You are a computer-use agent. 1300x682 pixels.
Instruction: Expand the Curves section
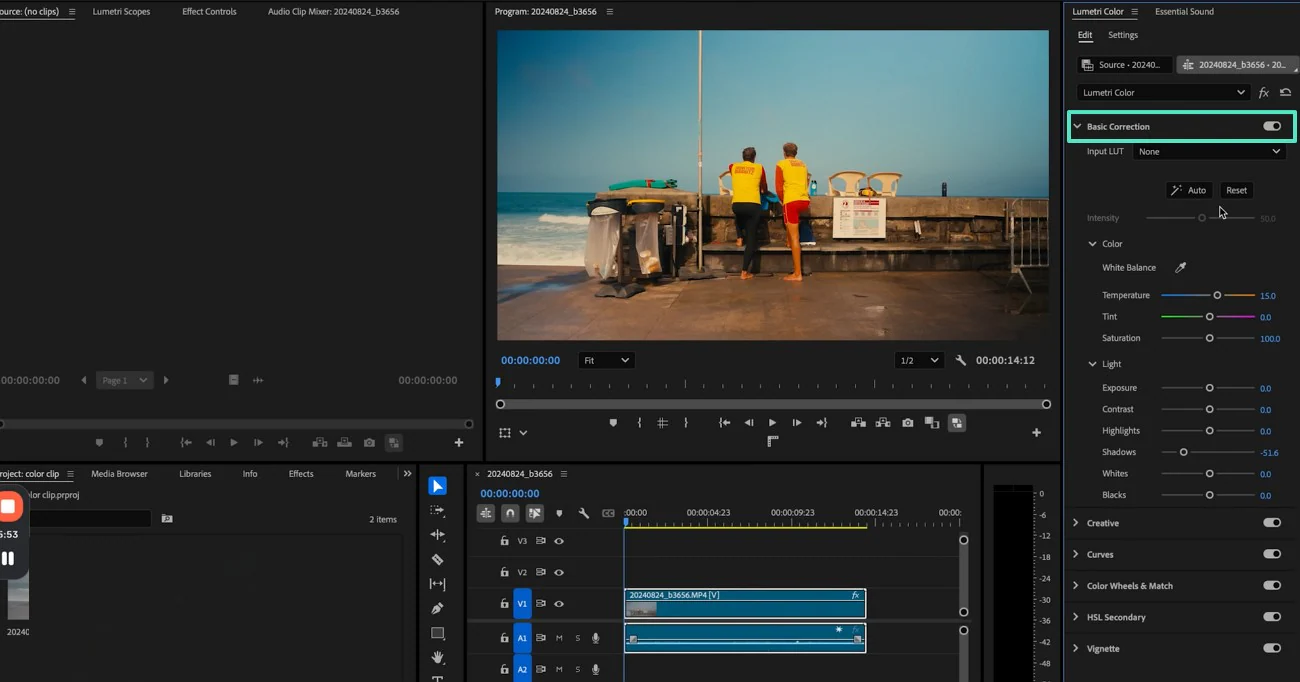pos(1076,554)
